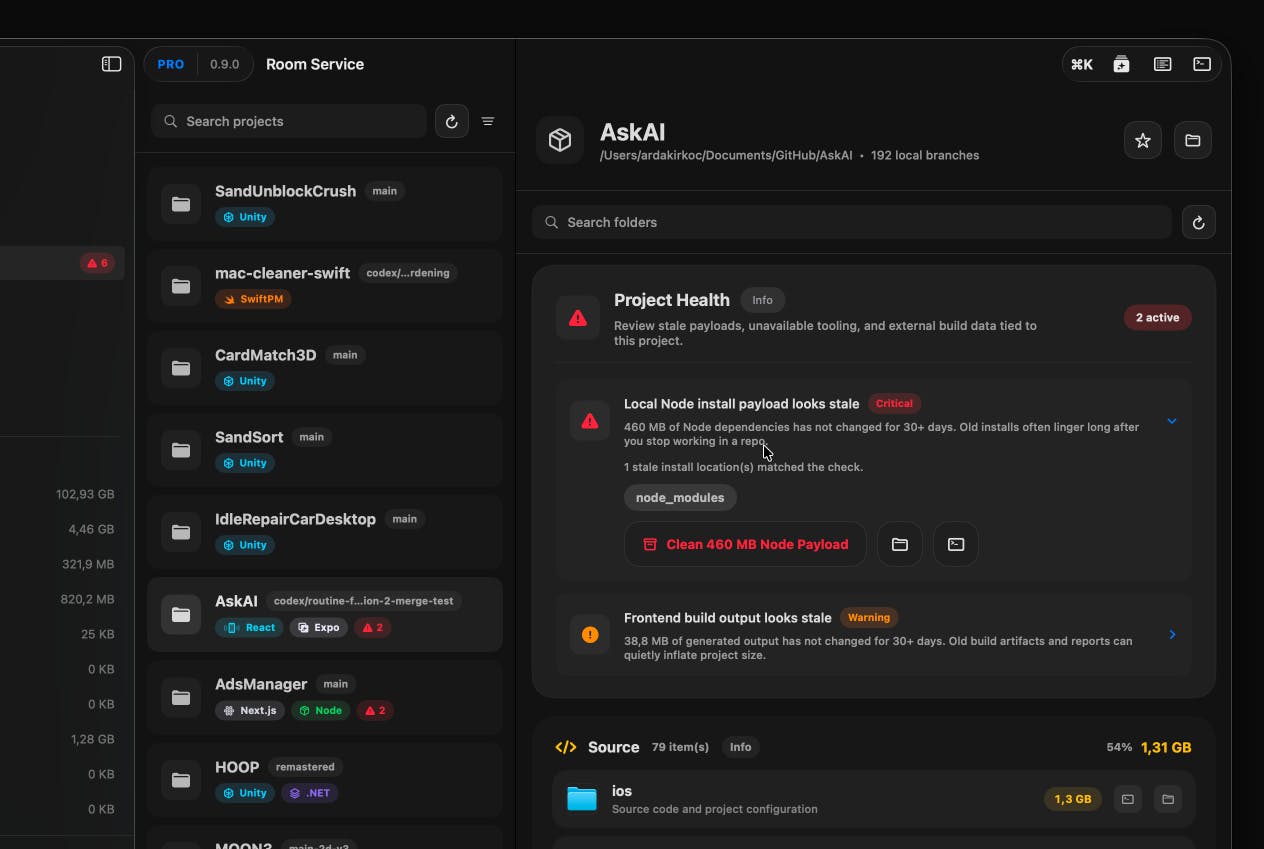Focus the Search folders field
The width and height of the screenshot is (1264, 849).
(x=852, y=222)
